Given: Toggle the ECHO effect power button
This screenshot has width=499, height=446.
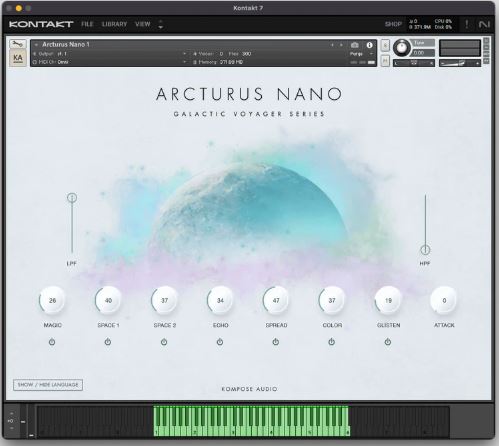Looking at the screenshot, I should coord(220,342).
